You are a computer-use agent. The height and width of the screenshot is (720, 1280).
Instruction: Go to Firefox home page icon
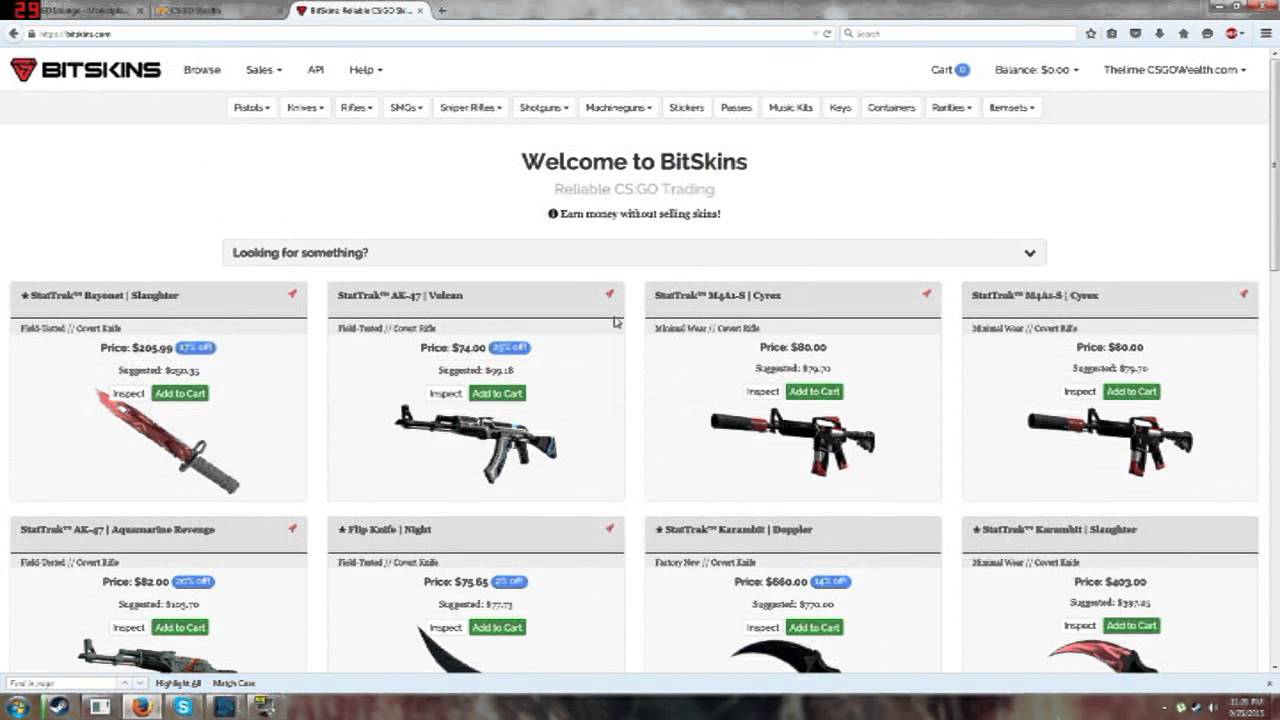[x=1183, y=33]
